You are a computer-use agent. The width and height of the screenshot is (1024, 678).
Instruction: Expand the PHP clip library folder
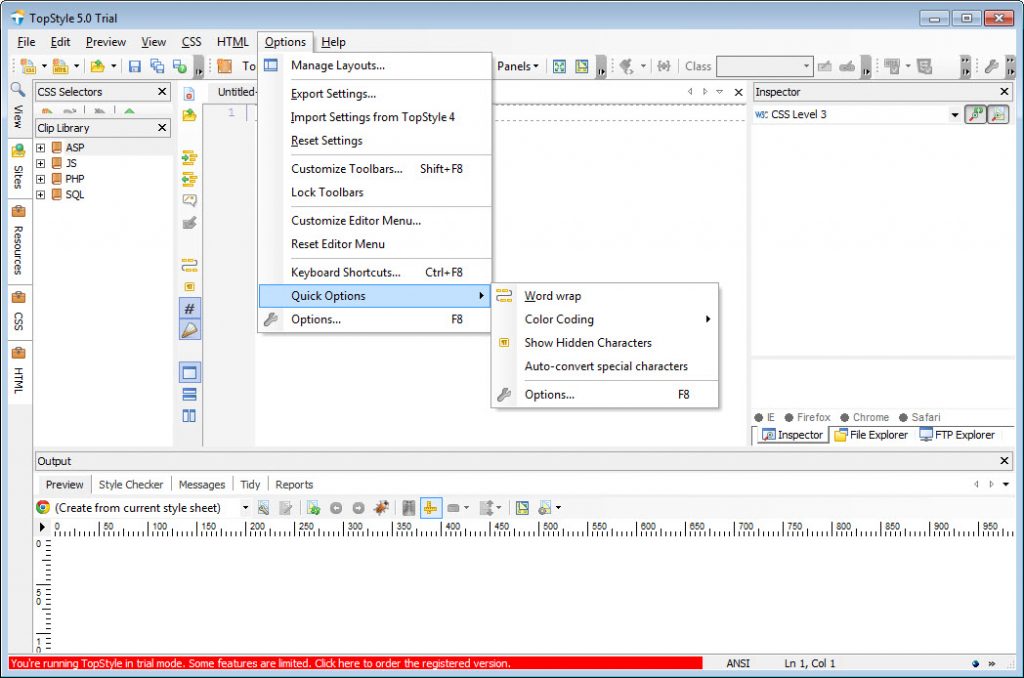coord(40,179)
